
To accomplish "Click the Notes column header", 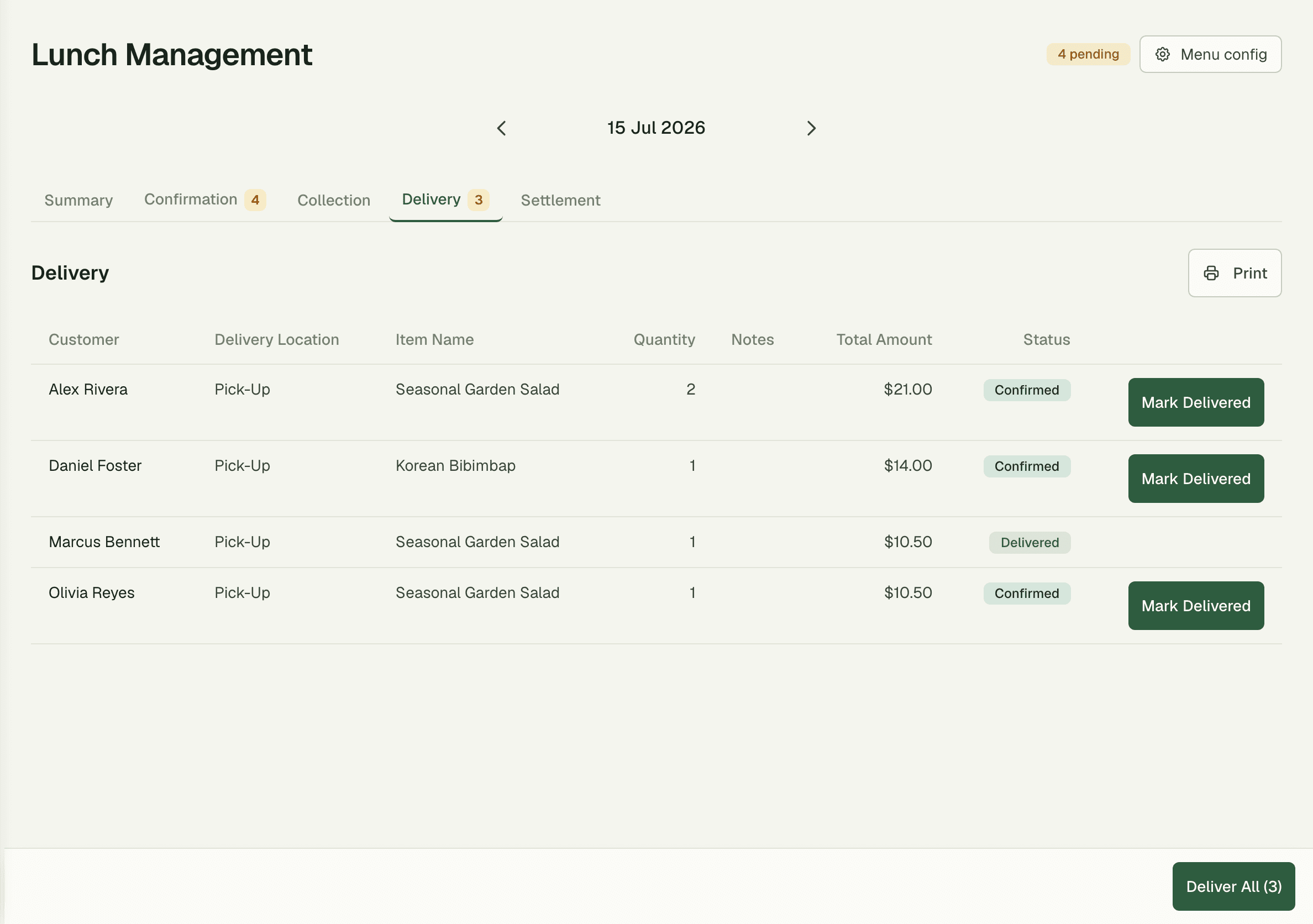I will pos(753,340).
